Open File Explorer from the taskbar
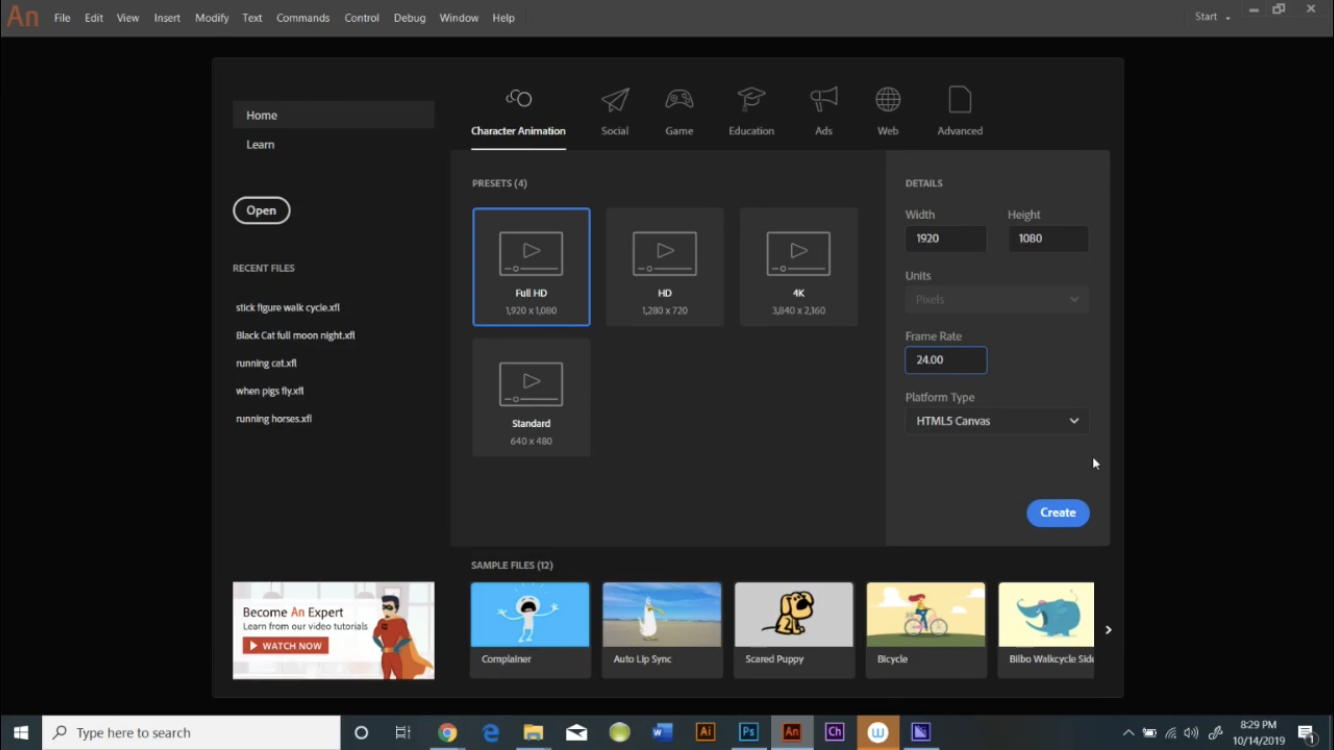Screen dimensions: 1334x750 tap(534, 733)
